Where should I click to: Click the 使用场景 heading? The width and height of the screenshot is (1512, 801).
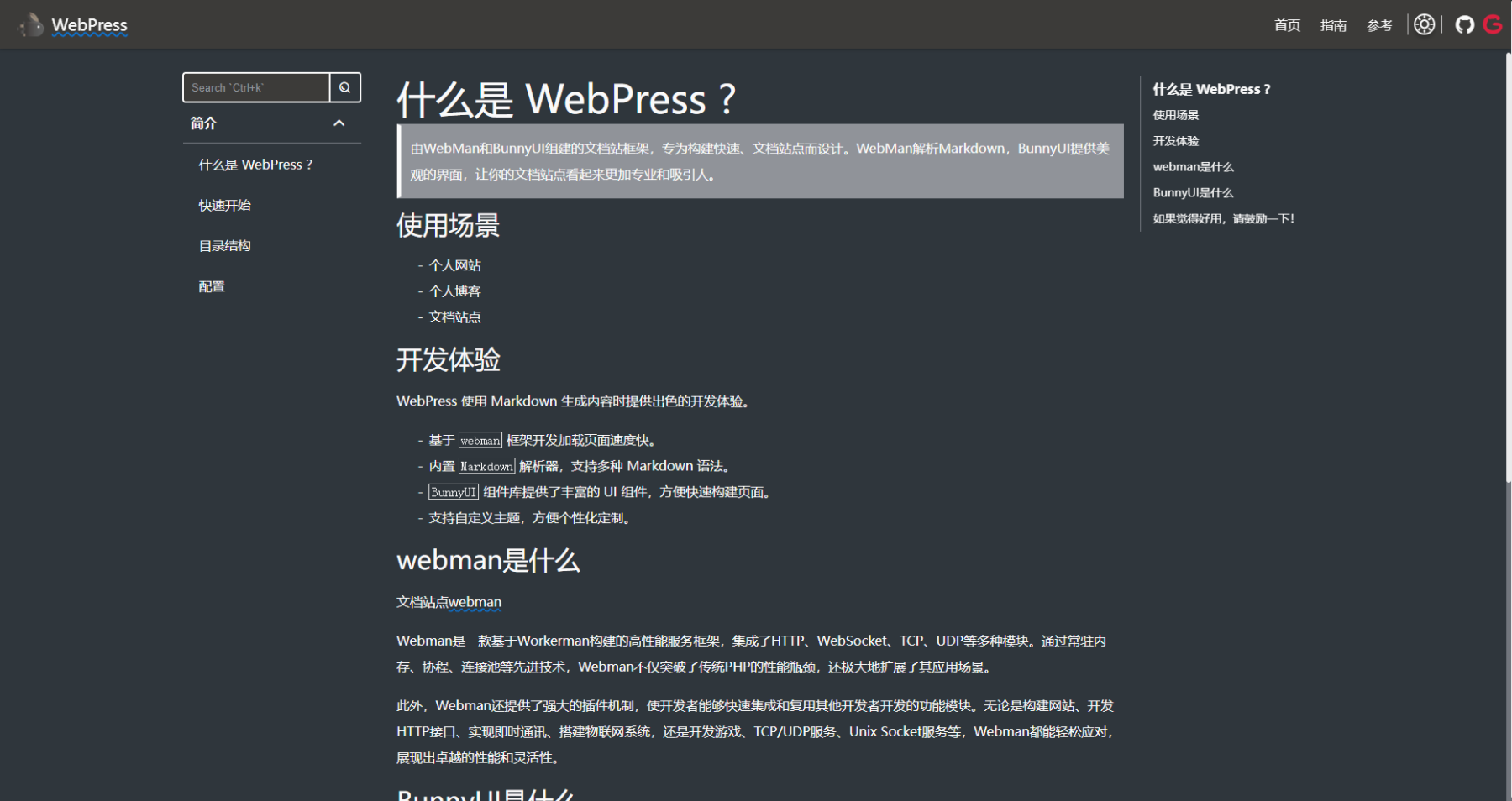(448, 225)
